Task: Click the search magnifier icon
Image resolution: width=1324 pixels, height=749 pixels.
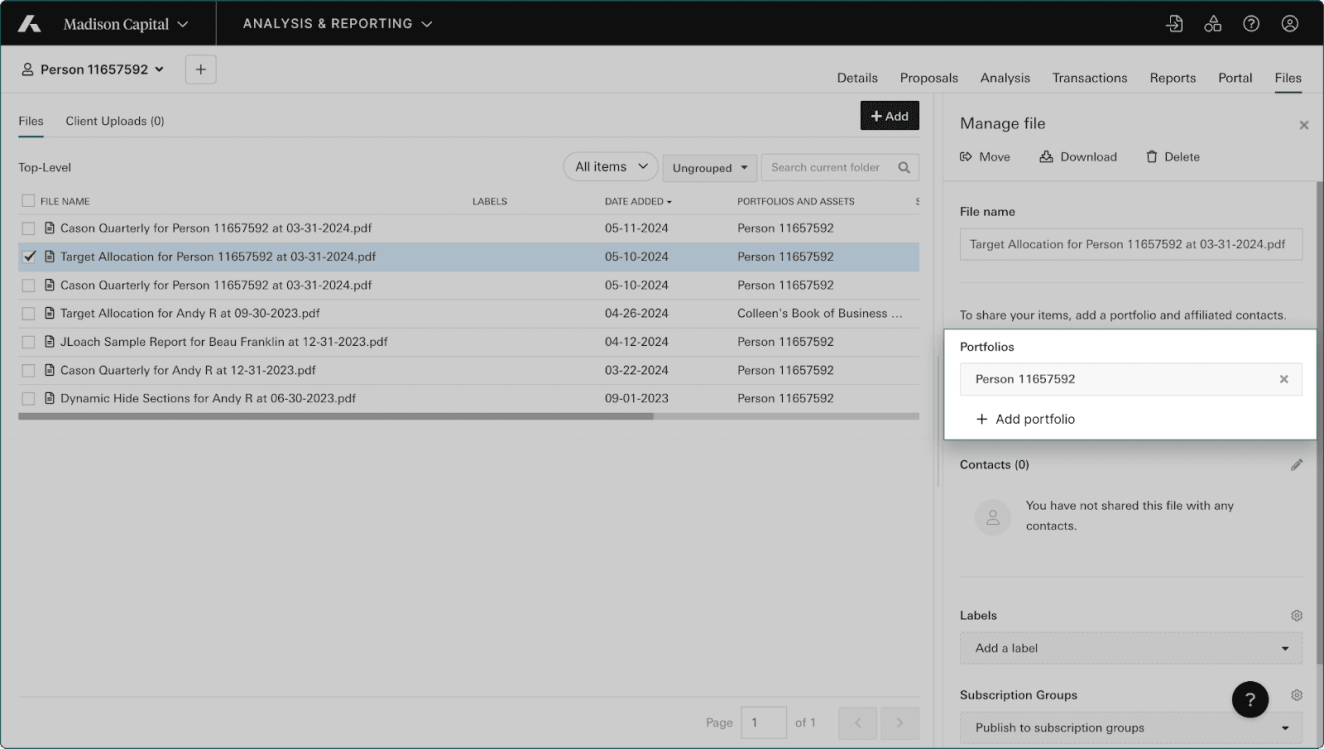Action: [904, 168]
